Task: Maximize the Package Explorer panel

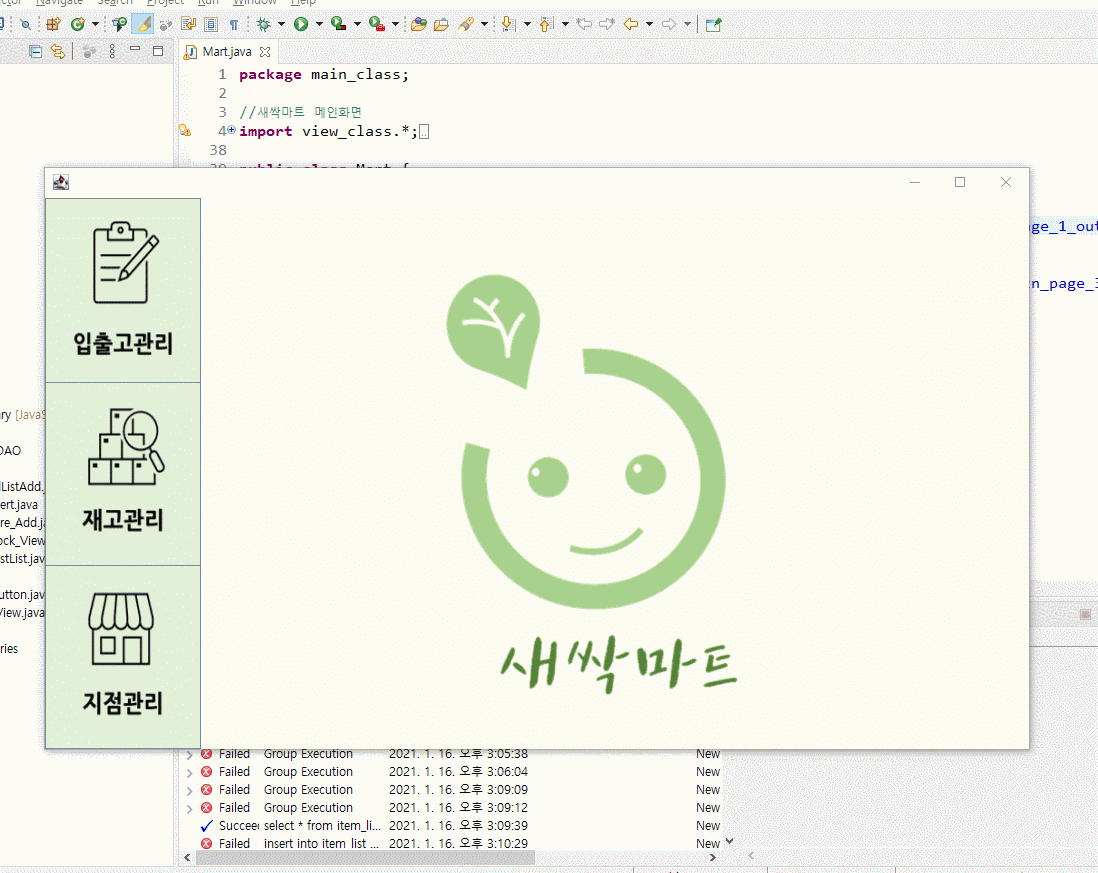Action: click(158, 50)
